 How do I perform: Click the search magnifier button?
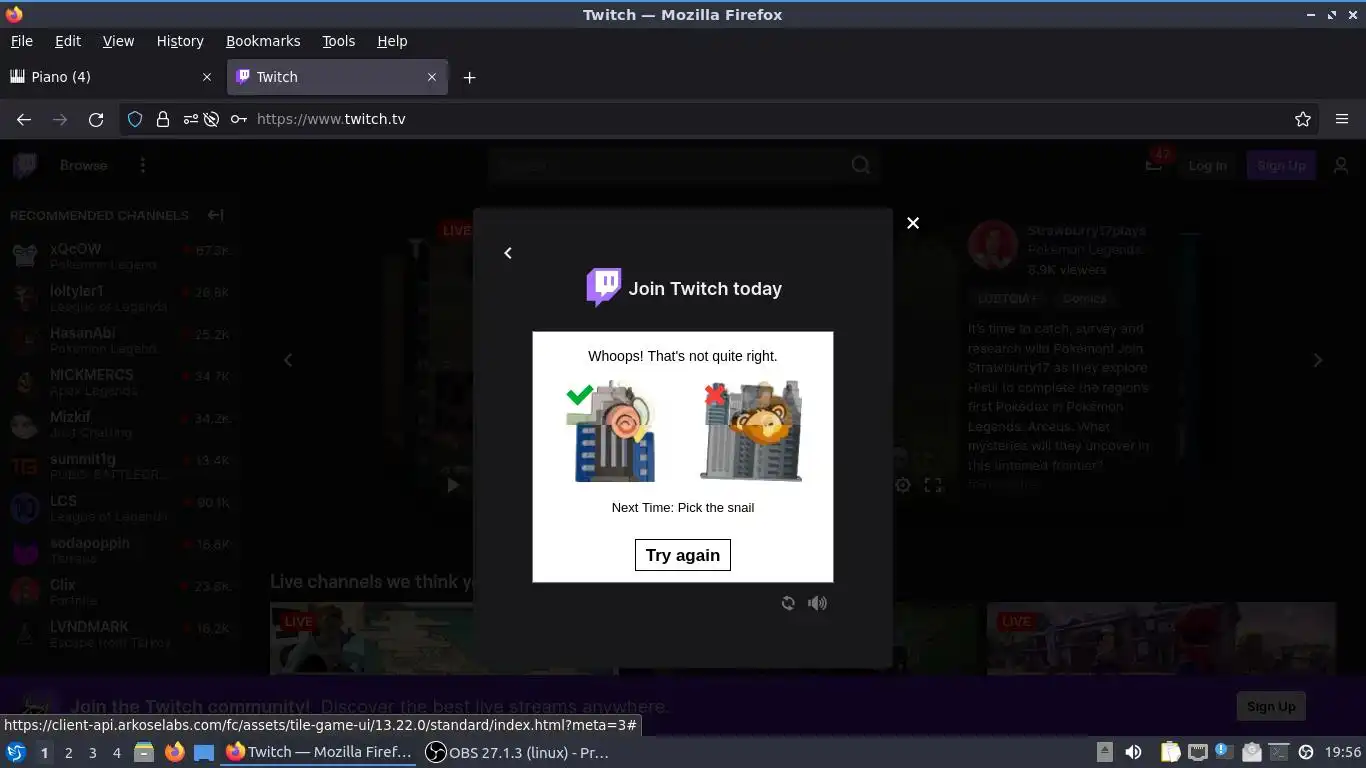(x=861, y=166)
